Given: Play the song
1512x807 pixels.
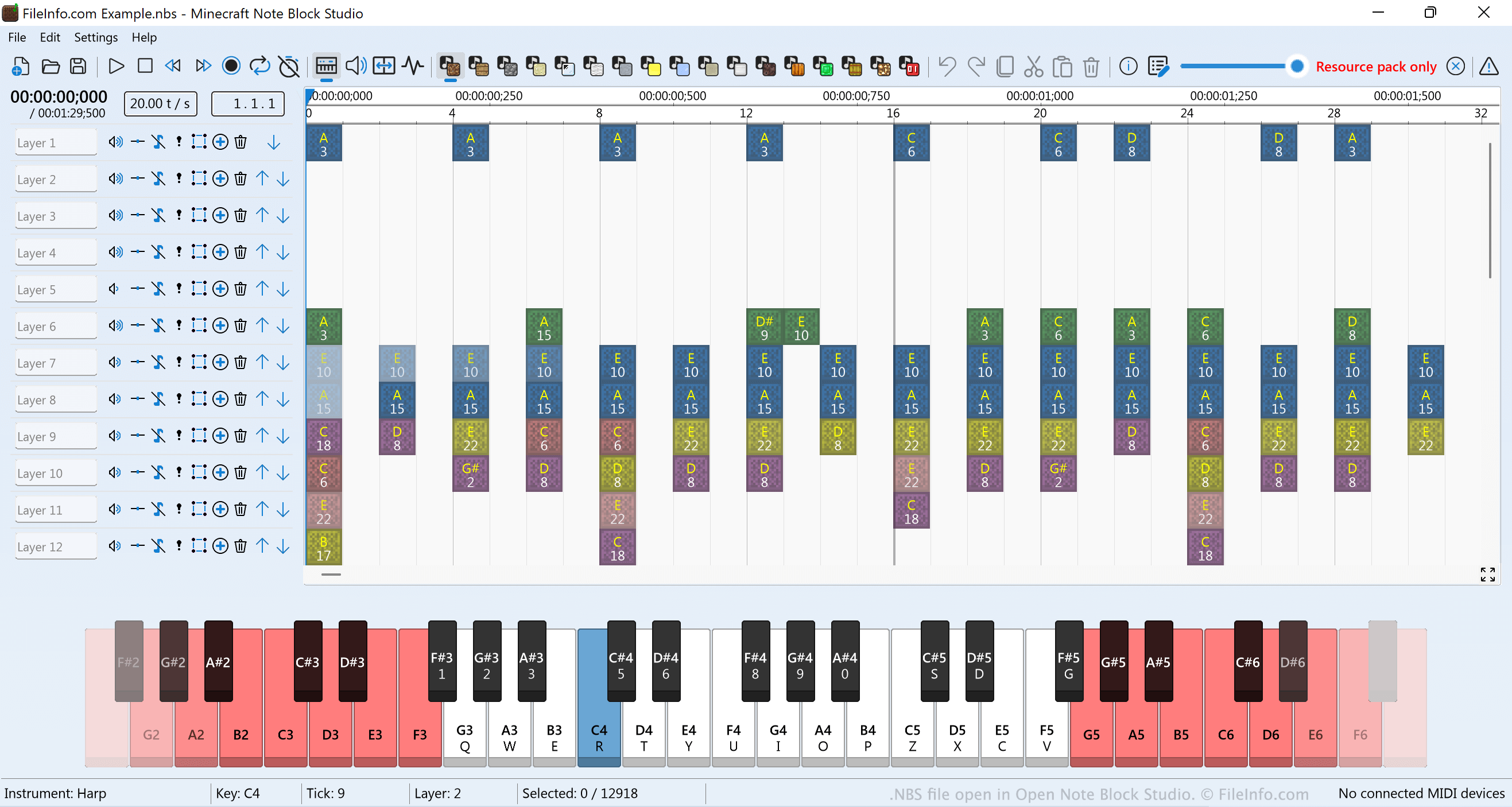Looking at the screenshot, I should click(x=116, y=67).
